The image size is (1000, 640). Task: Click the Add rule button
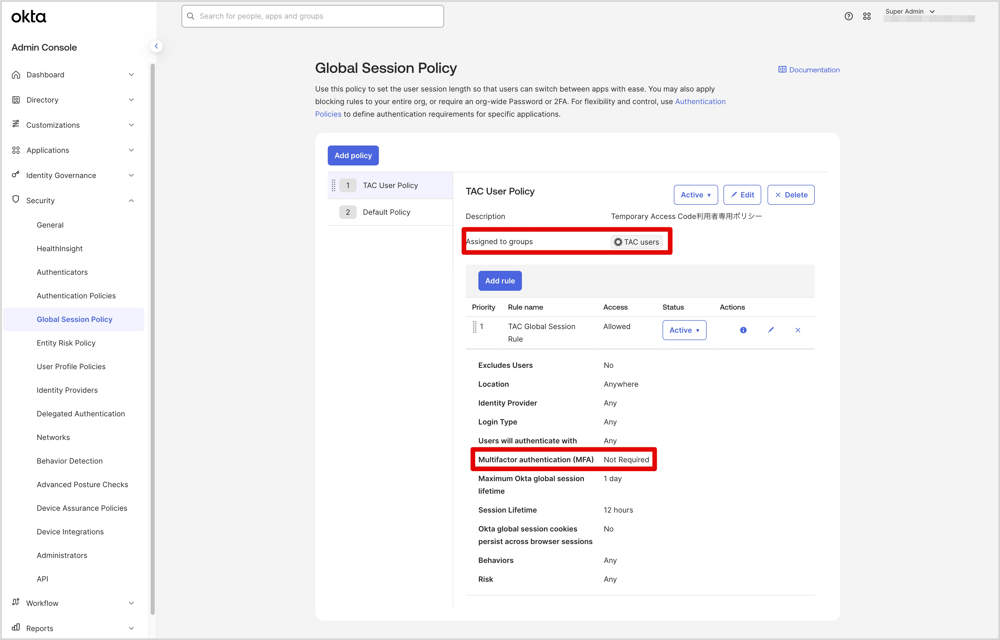tap(500, 280)
